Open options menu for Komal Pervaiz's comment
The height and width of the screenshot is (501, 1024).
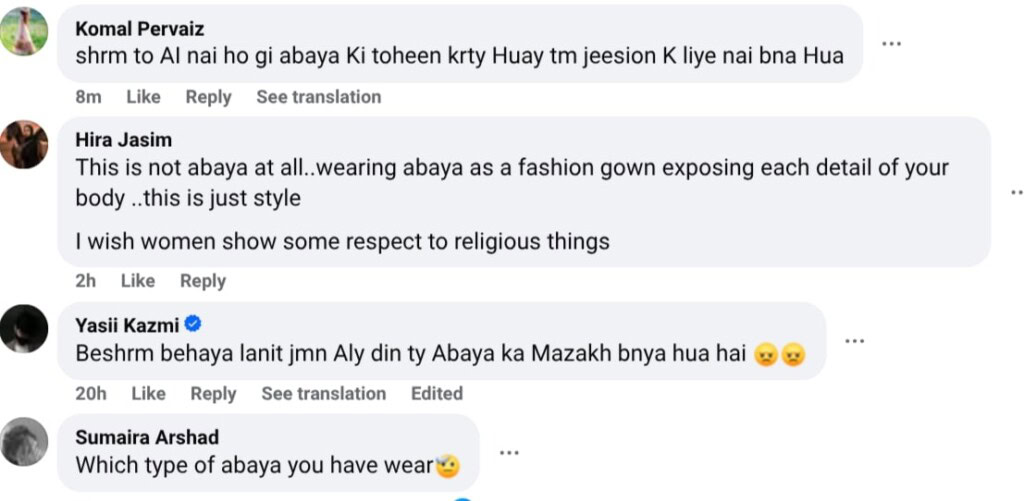coord(891,43)
